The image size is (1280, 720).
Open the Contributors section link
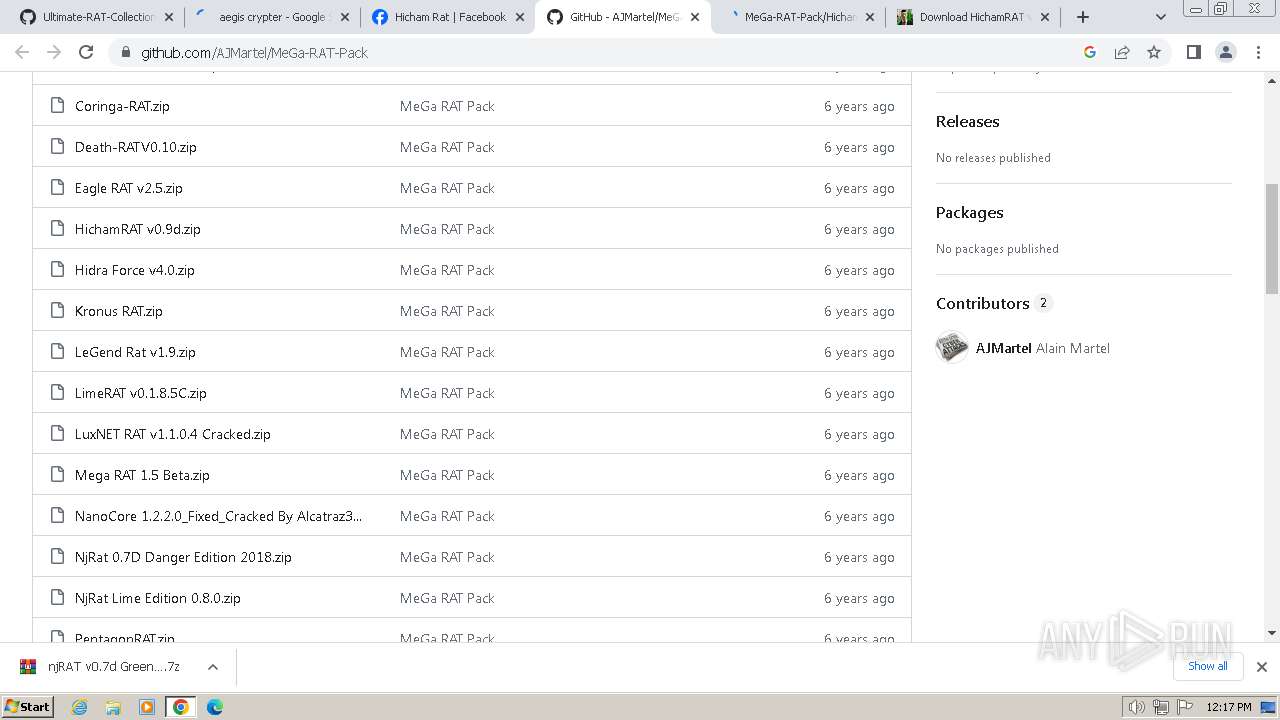993,303
